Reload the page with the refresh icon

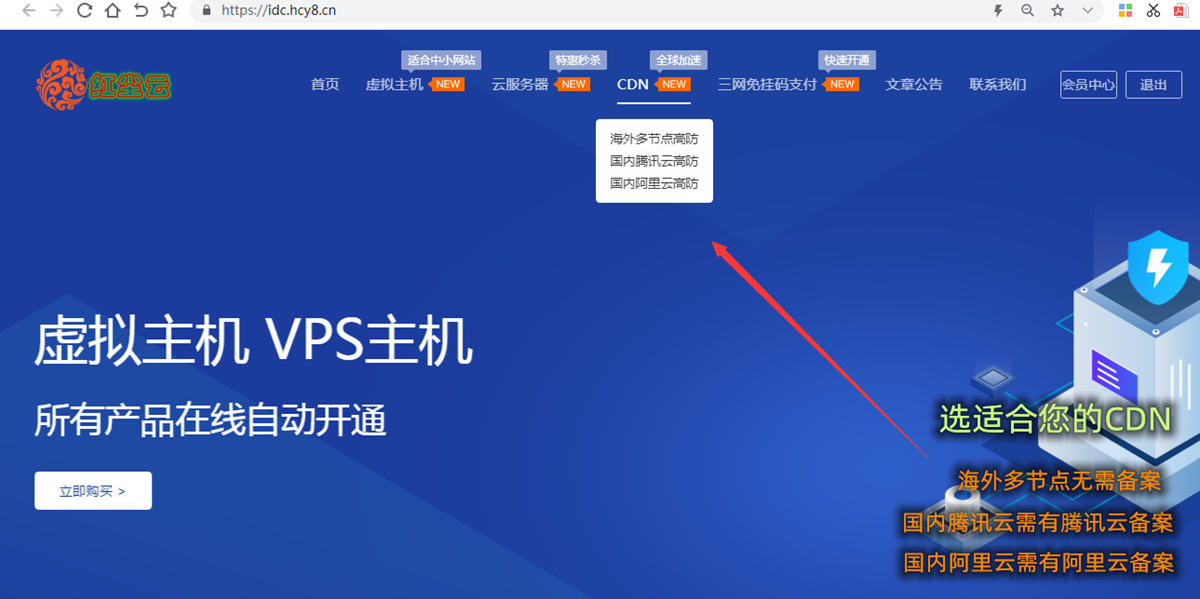click(x=85, y=10)
